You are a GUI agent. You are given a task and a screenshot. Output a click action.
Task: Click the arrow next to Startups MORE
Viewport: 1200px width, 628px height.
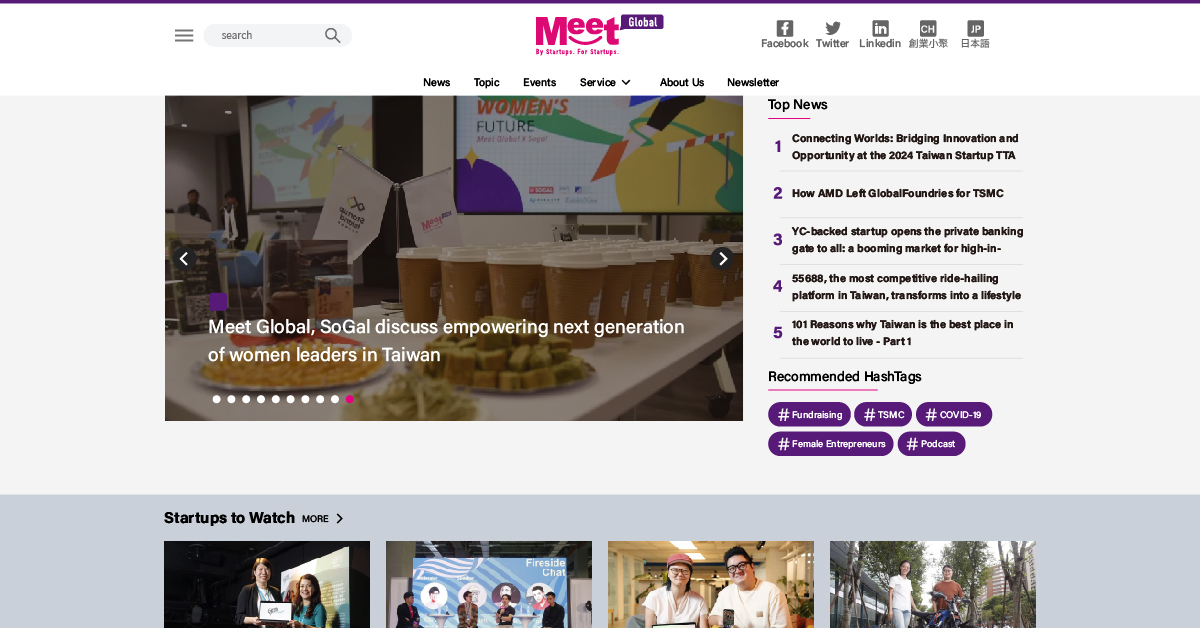(x=340, y=518)
